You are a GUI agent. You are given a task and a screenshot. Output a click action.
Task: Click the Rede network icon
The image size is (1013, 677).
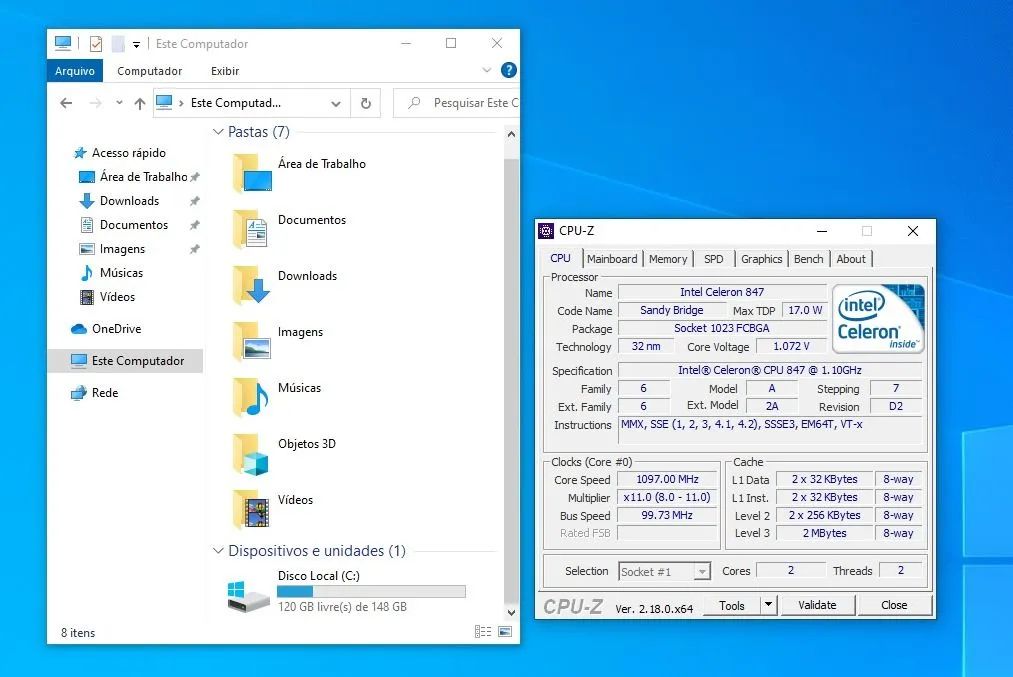pyautogui.click(x=79, y=393)
